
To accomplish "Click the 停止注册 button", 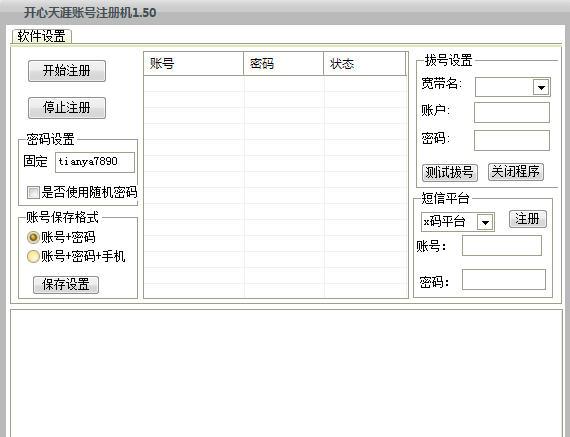I will coord(67,108).
